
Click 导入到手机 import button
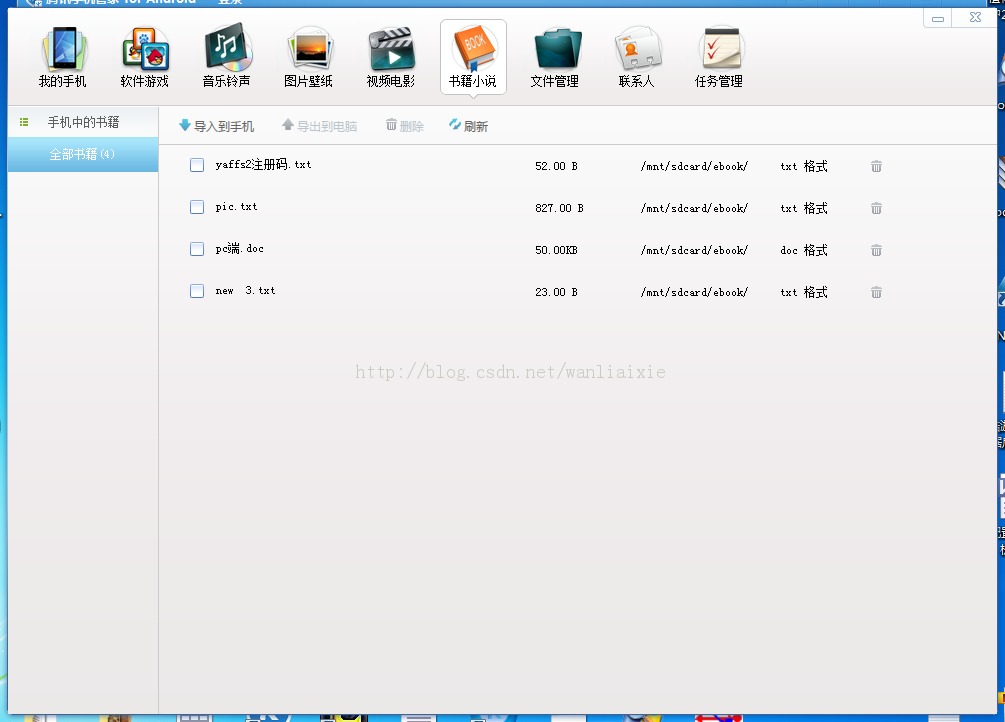pos(217,126)
